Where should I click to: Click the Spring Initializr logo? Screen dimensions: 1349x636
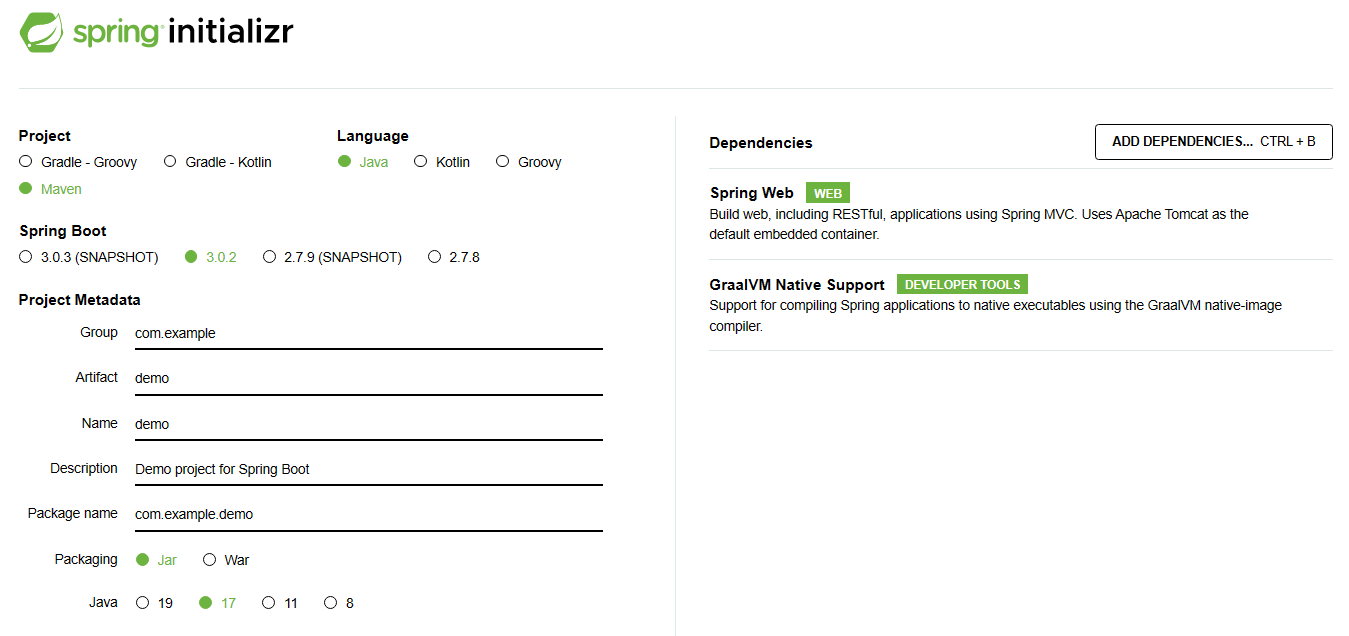pos(156,32)
